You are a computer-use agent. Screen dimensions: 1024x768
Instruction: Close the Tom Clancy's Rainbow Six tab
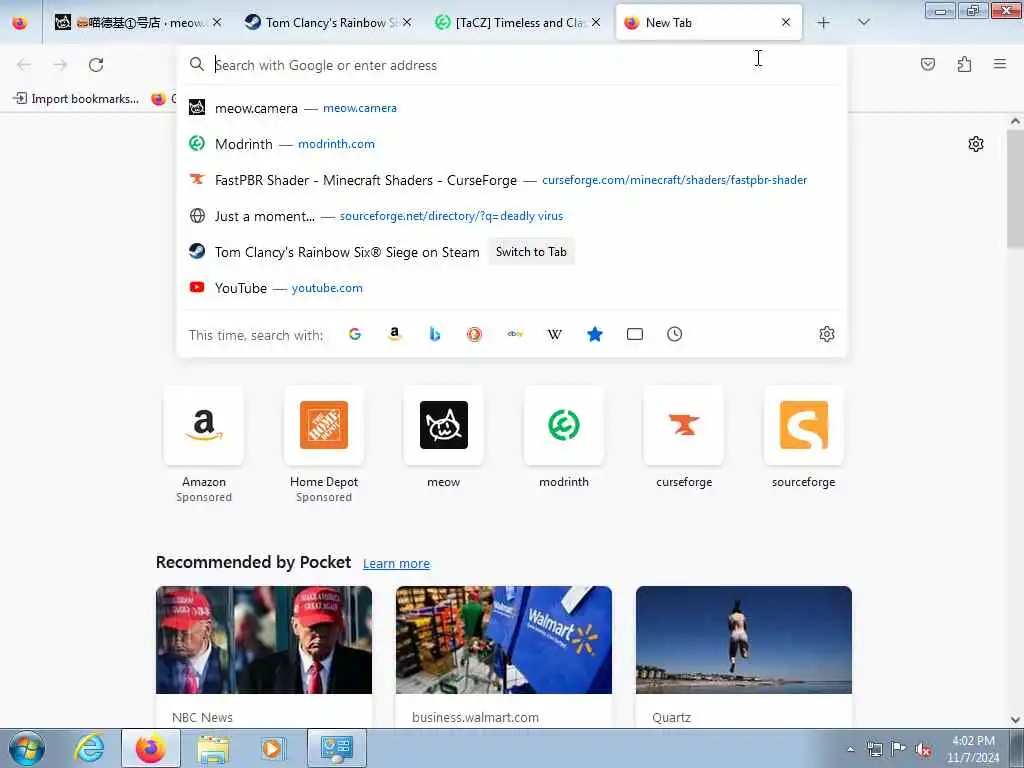[407, 22]
